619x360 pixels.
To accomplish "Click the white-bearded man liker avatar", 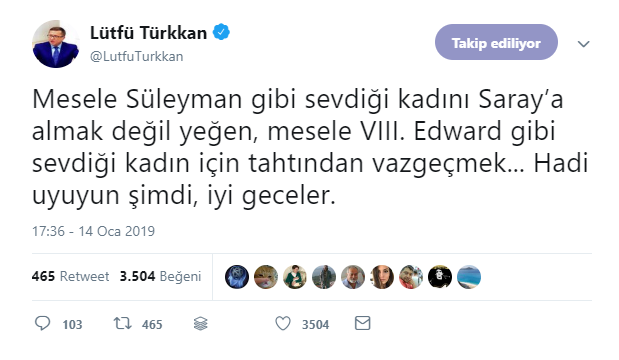I will coord(353,277).
